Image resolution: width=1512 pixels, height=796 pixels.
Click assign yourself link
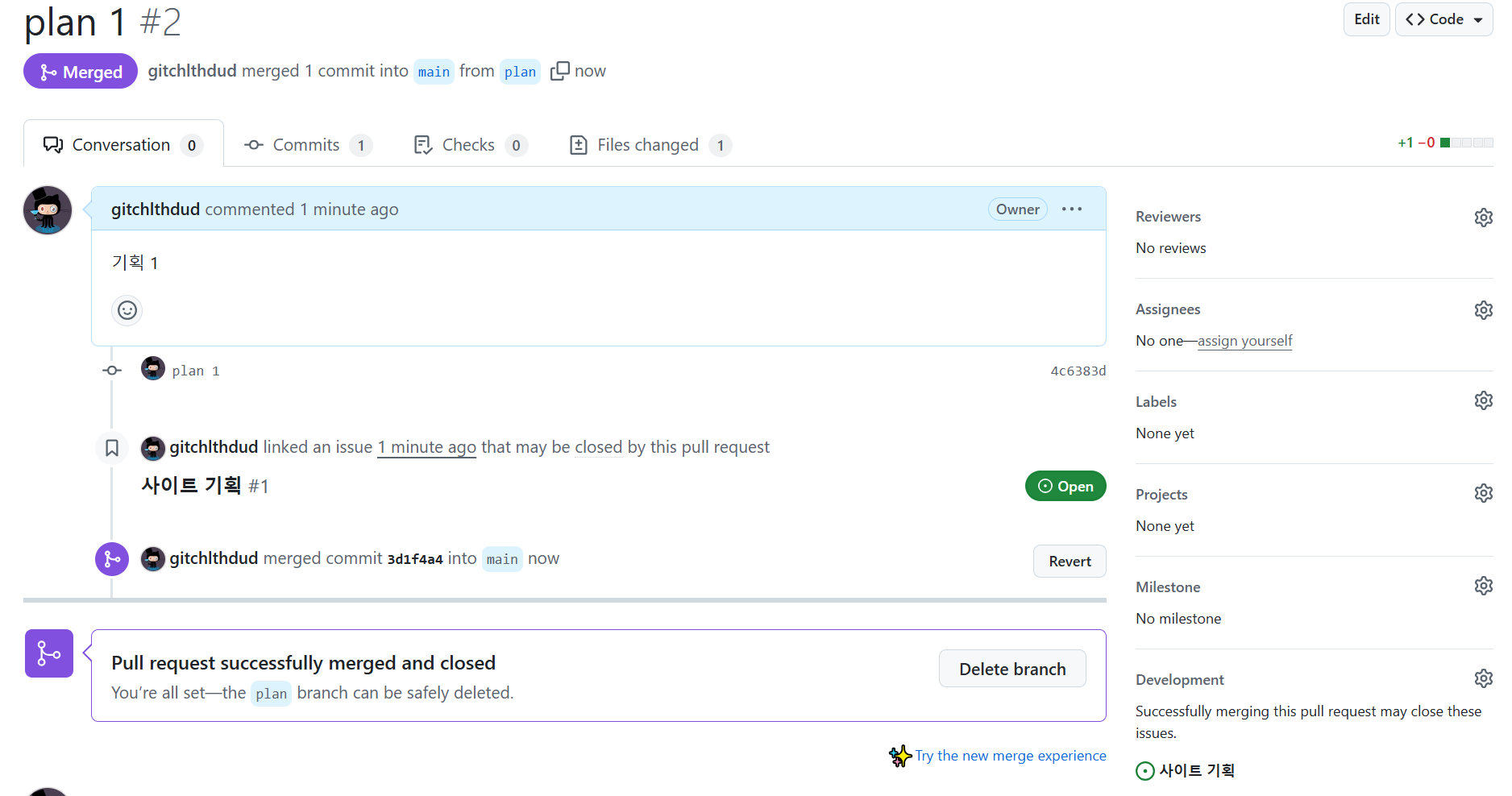tap(1244, 341)
